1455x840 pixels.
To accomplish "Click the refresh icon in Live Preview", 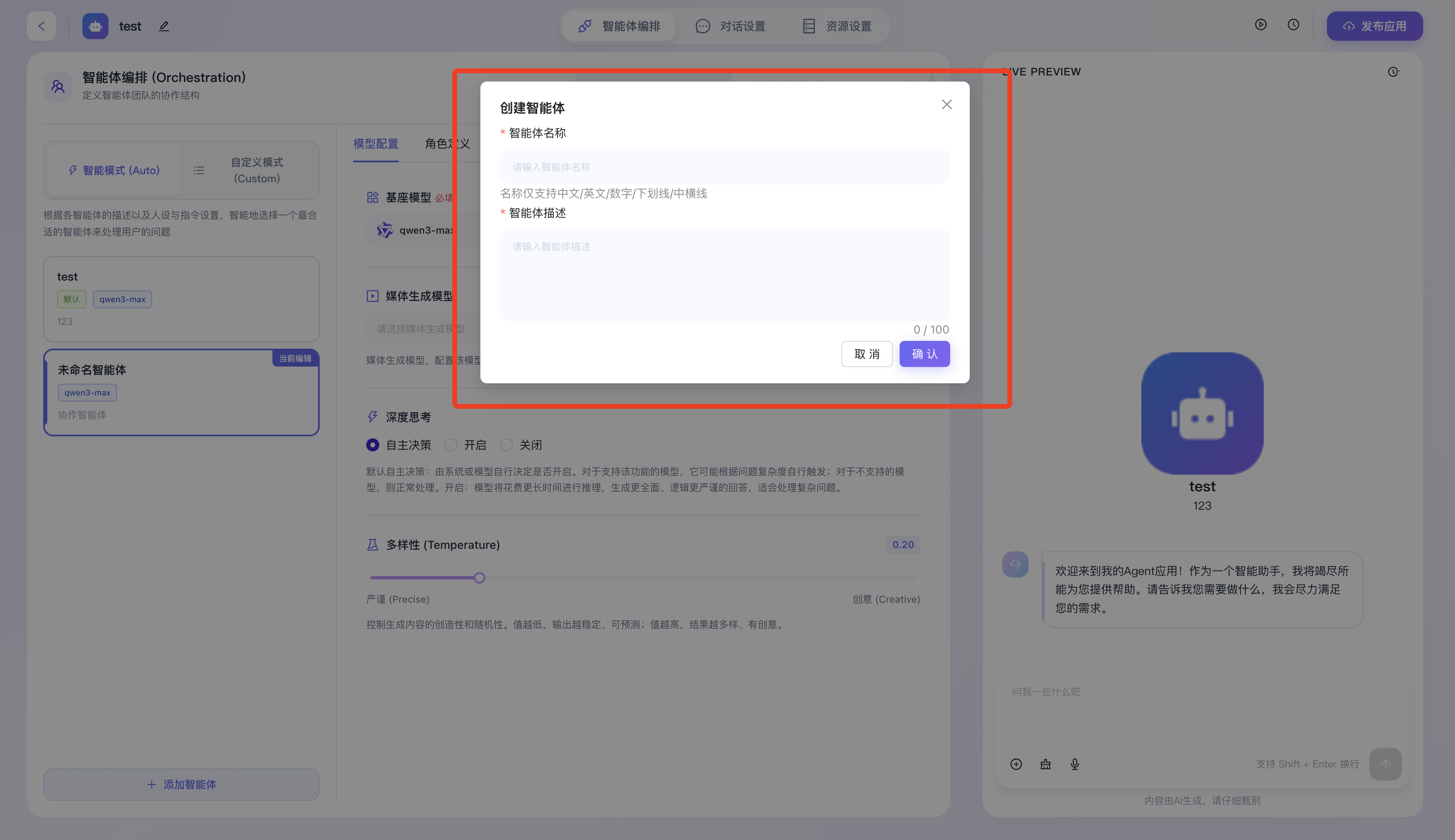I will click(x=1393, y=71).
